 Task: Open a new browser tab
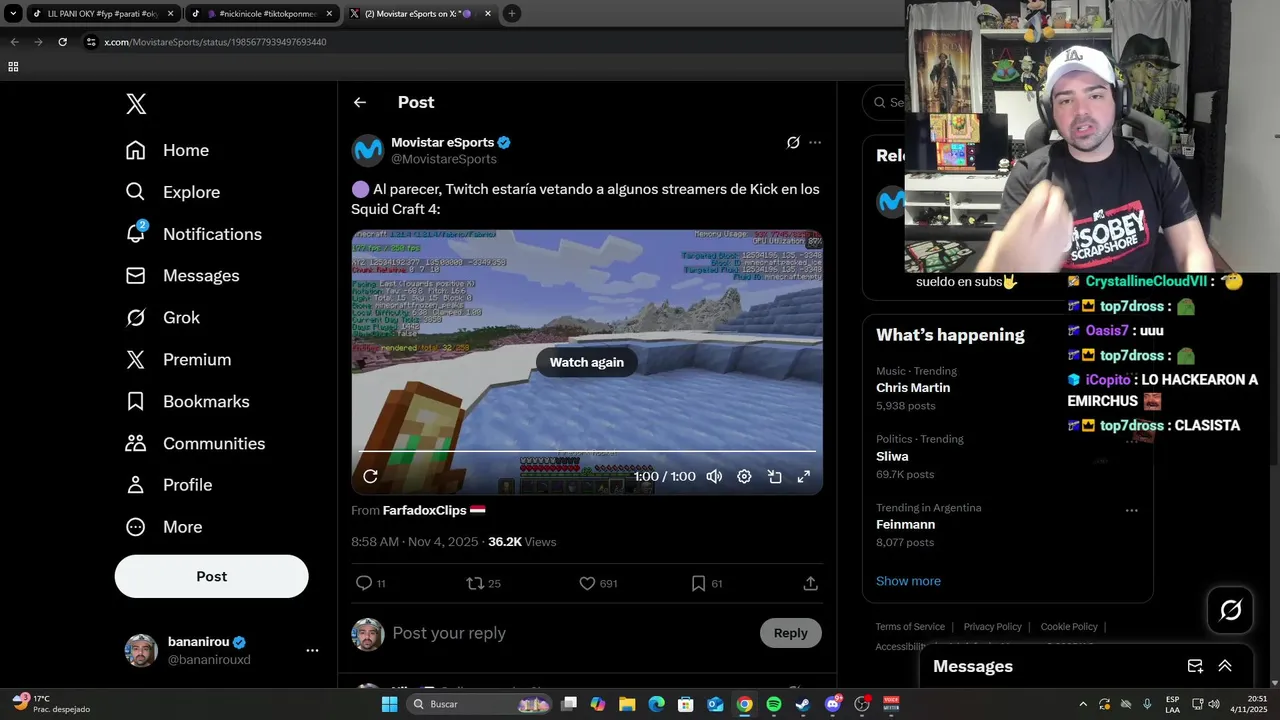tap(512, 14)
